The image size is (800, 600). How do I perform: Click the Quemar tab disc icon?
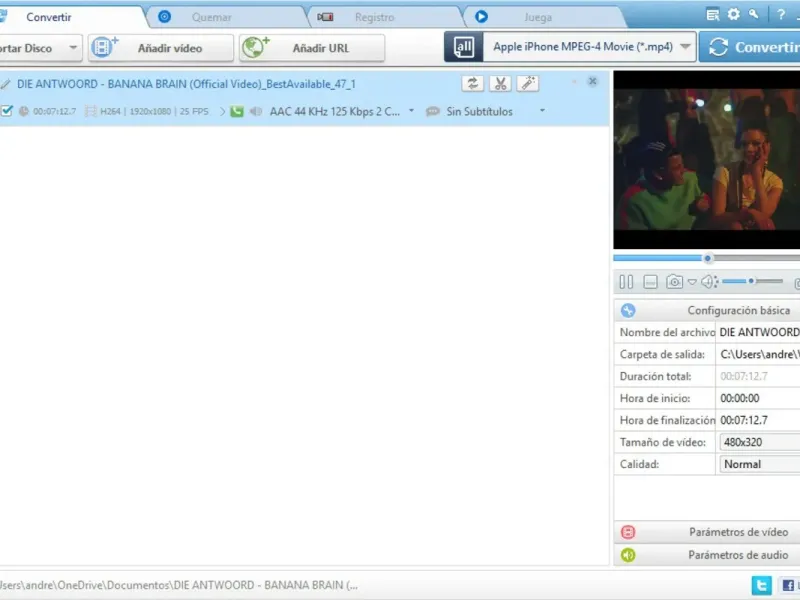[164, 17]
